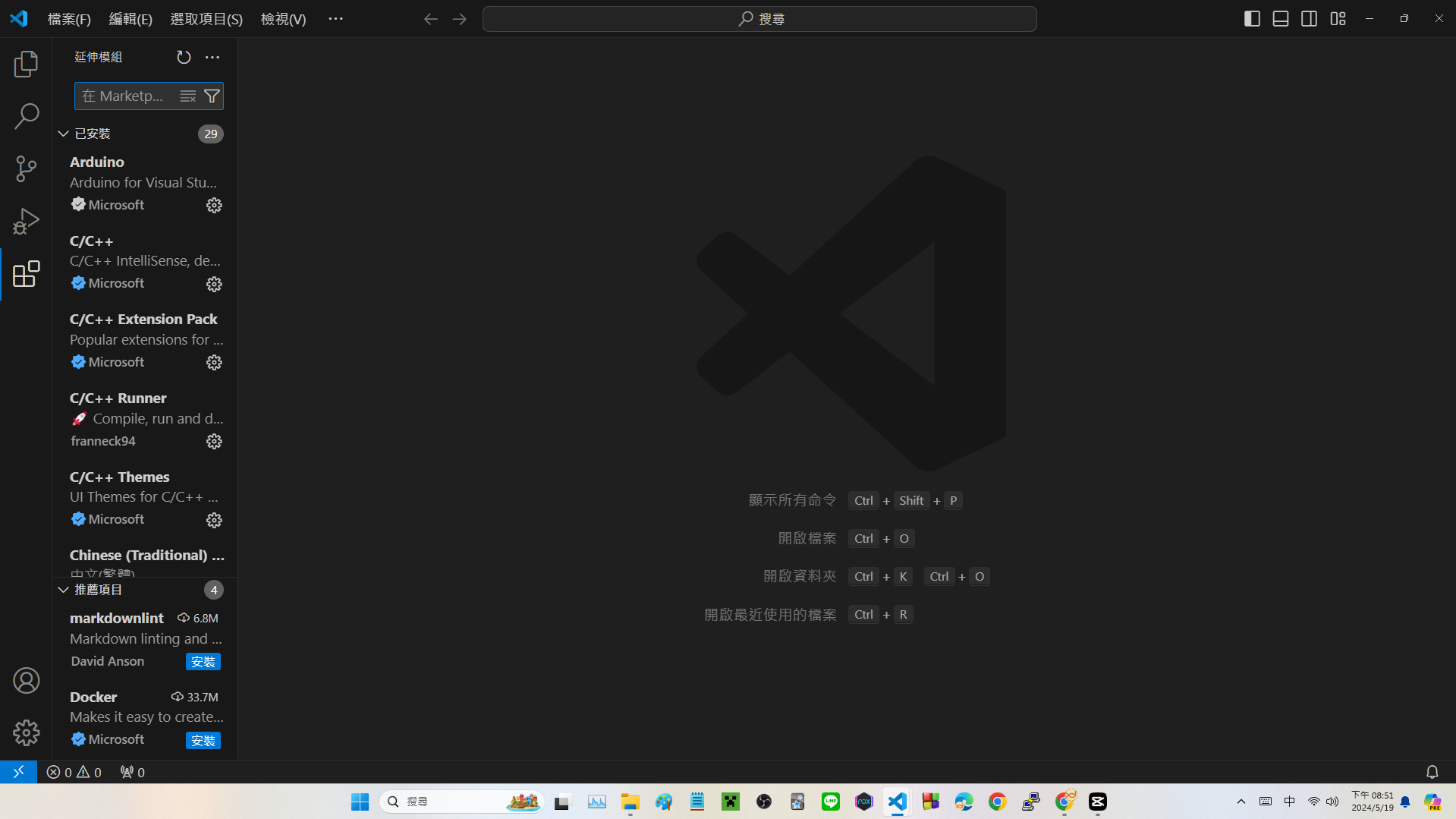
Task: Open the Manage gear for Arduino extension
Action: tap(214, 206)
